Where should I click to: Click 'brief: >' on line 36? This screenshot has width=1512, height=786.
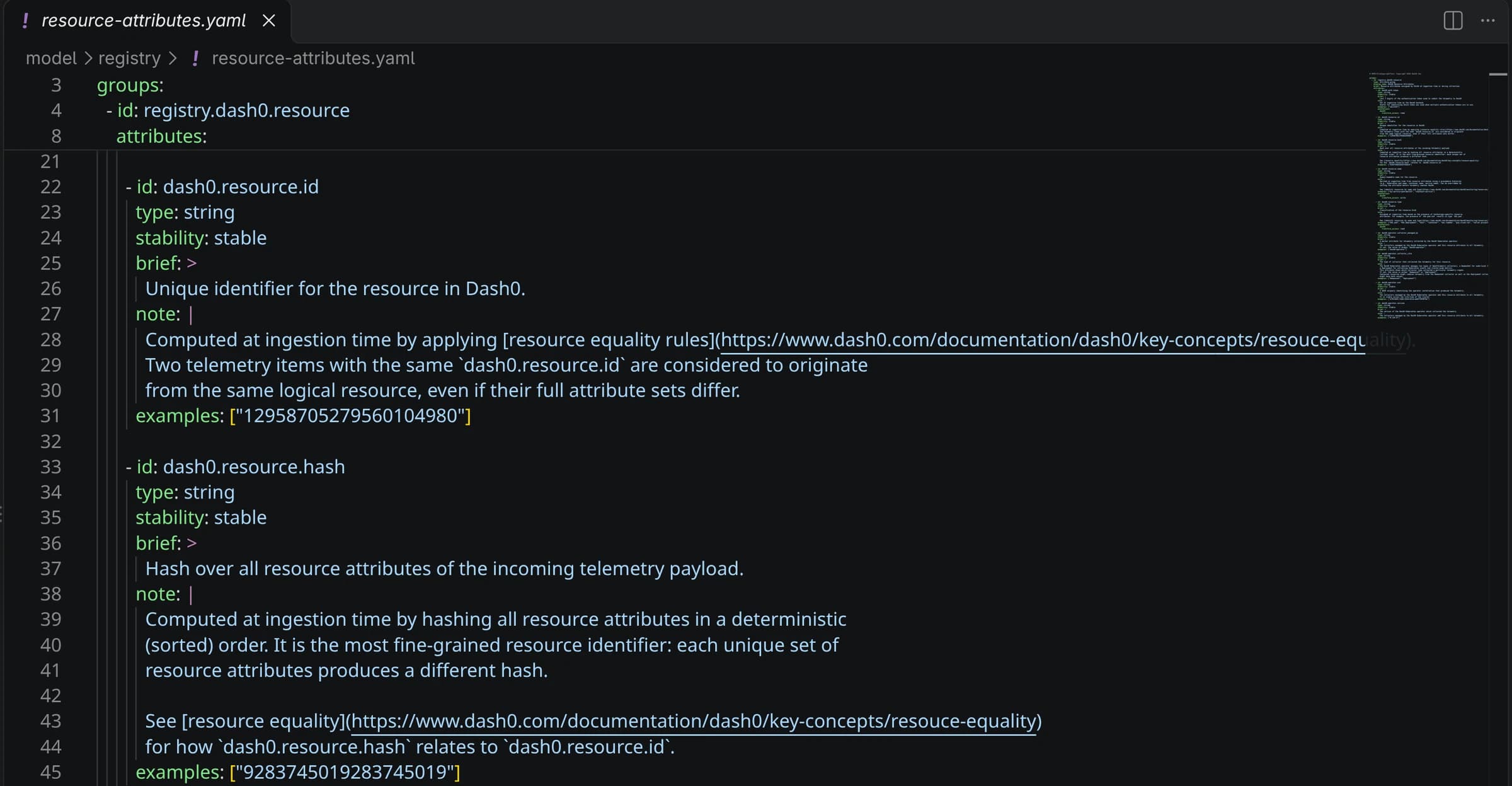point(166,543)
